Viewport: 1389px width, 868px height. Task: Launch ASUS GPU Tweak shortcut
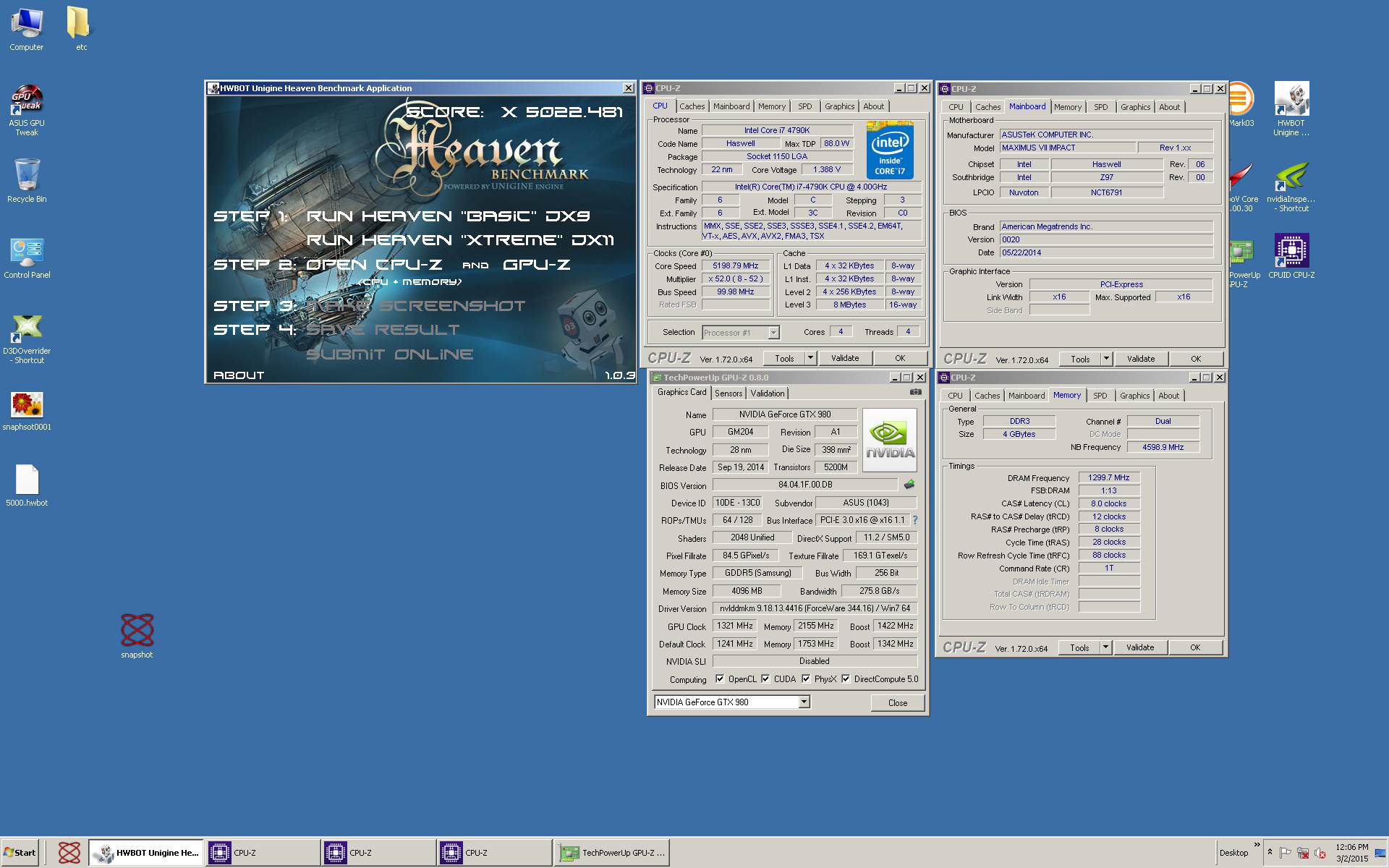click(x=27, y=110)
